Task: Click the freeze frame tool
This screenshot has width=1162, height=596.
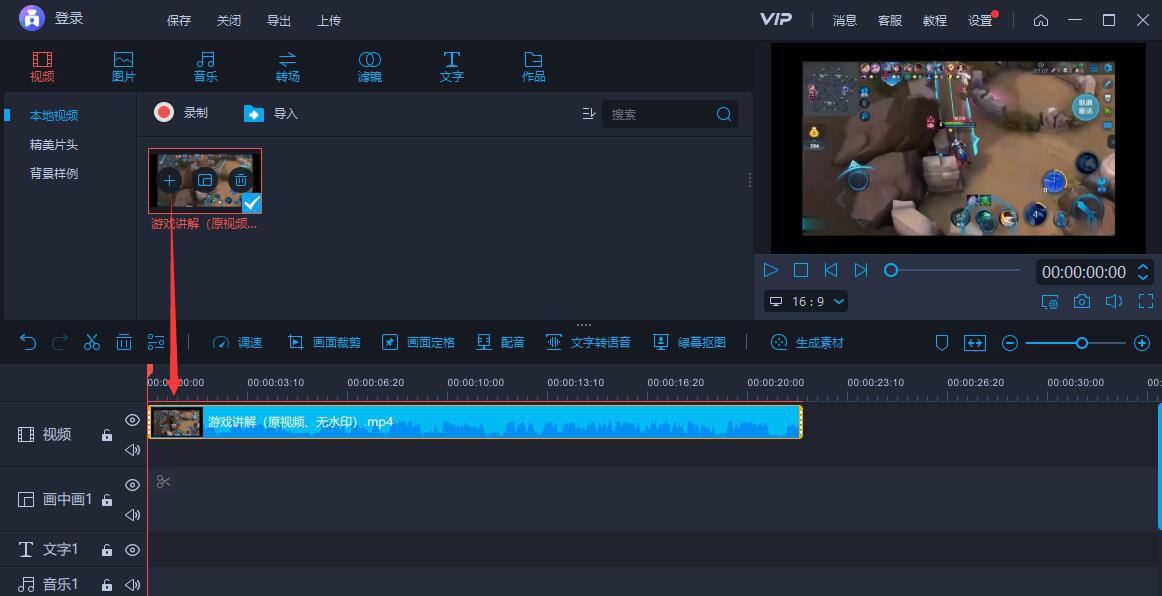Action: (x=418, y=342)
